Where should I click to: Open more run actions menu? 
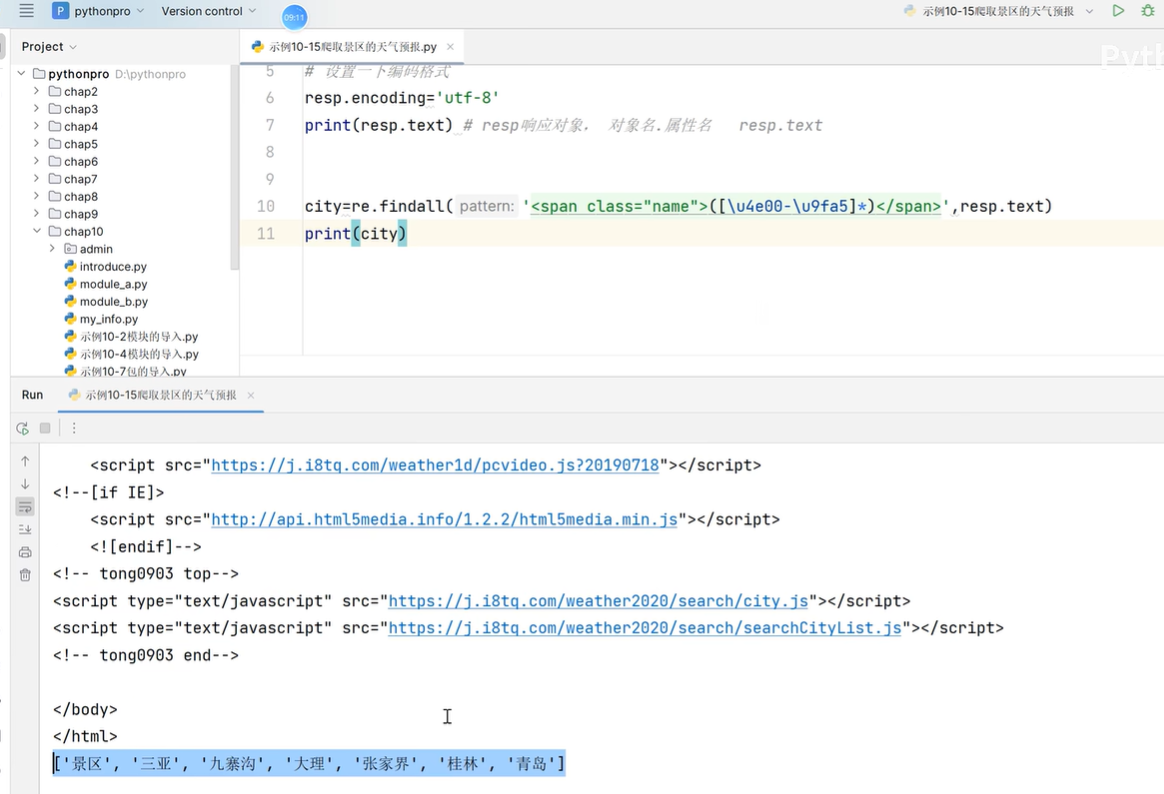73,428
